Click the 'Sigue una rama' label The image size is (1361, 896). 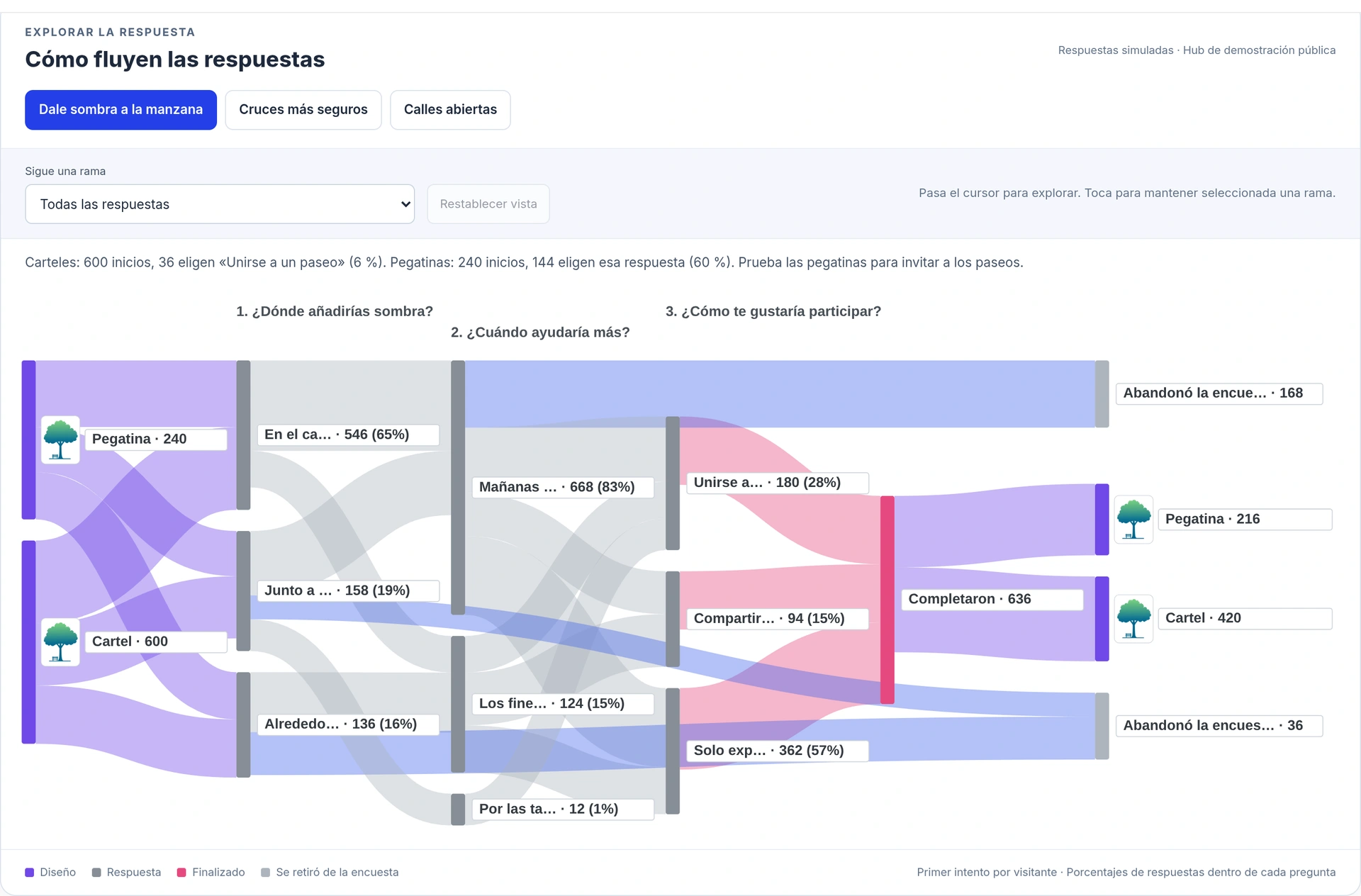tap(65, 172)
